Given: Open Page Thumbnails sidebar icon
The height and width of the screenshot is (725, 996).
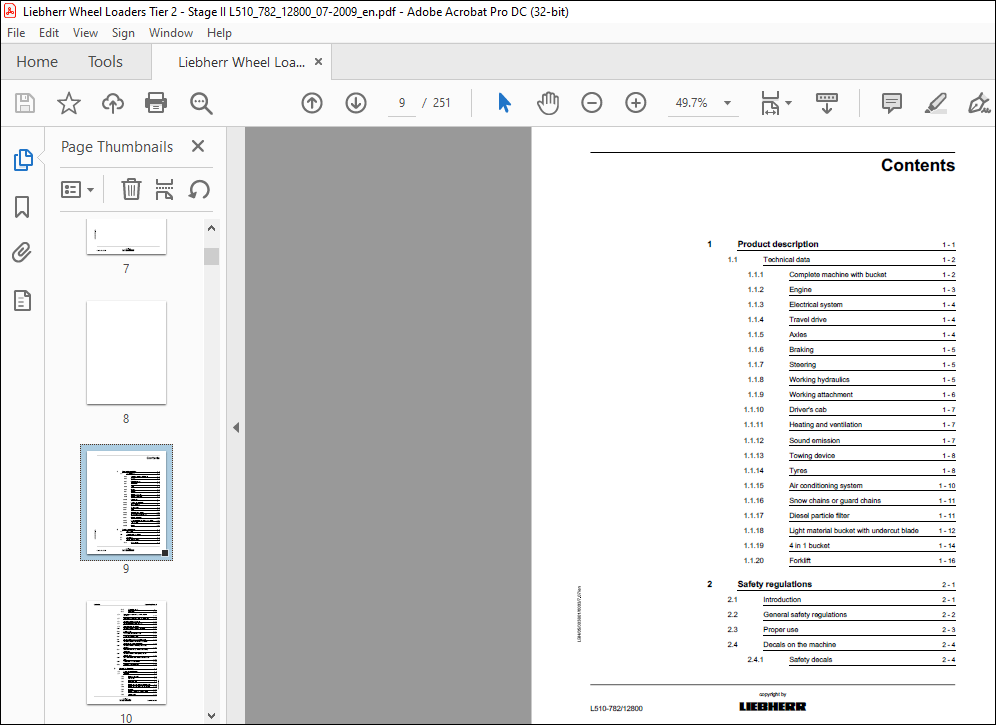Looking at the screenshot, I should coord(23,159).
